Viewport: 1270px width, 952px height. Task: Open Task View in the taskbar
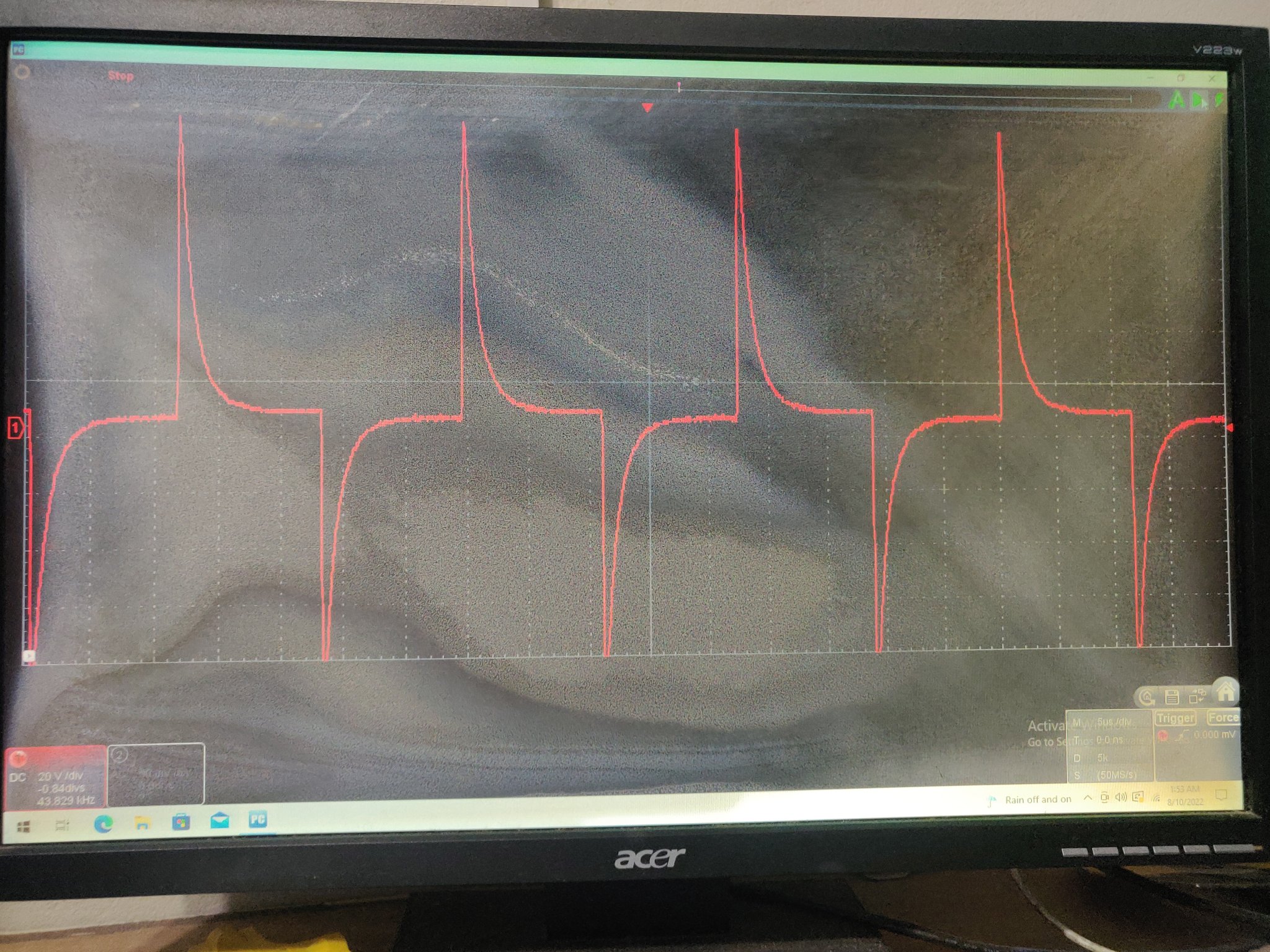click(63, 826)
